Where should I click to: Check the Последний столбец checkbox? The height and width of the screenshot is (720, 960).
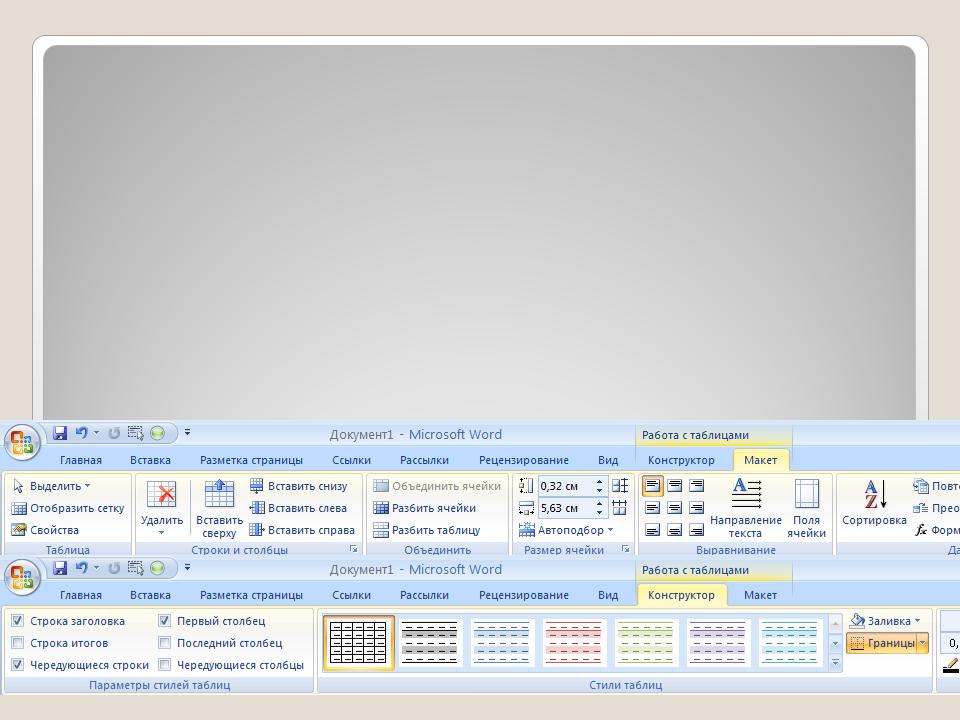(164, 643)
